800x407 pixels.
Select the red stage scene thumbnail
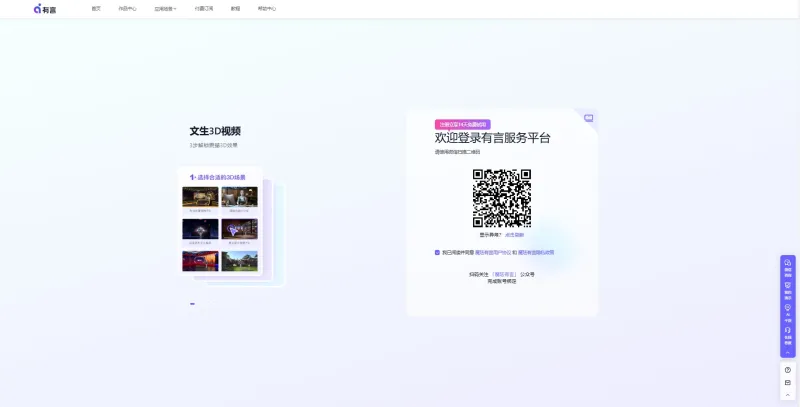coord(200,261)
